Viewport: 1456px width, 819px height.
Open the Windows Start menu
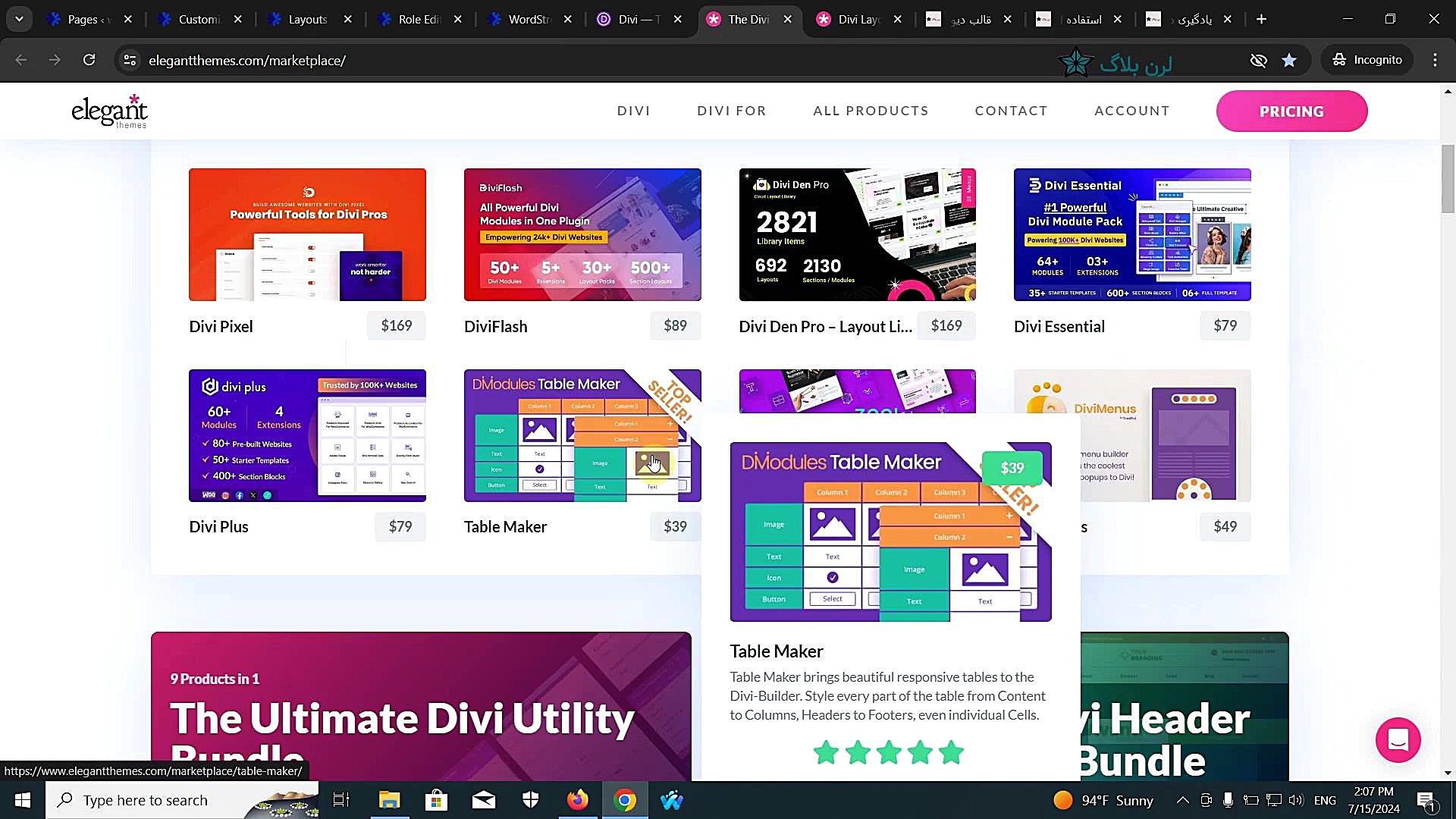coord(22,800)
